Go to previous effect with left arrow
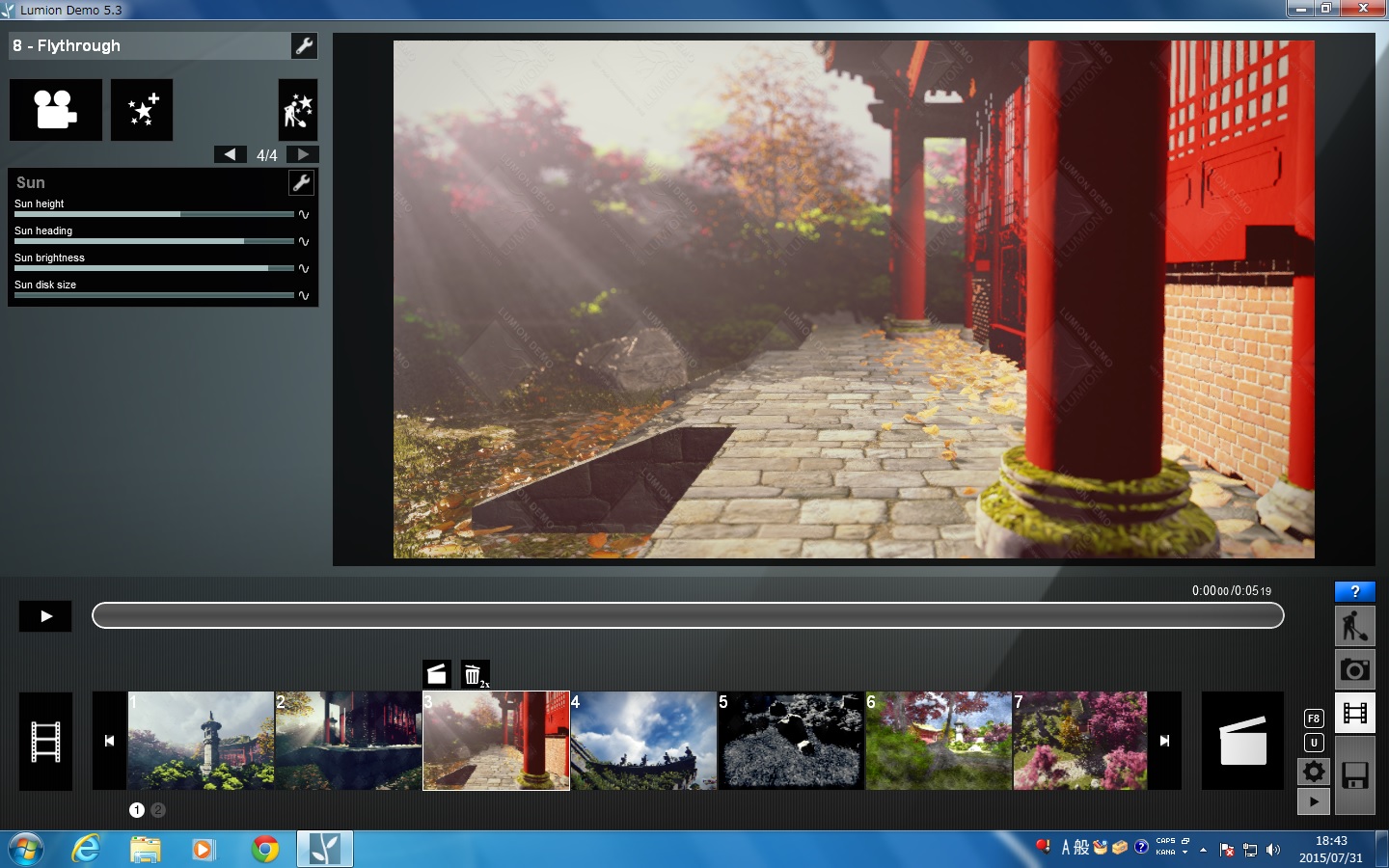 click(x=230, y=154)
